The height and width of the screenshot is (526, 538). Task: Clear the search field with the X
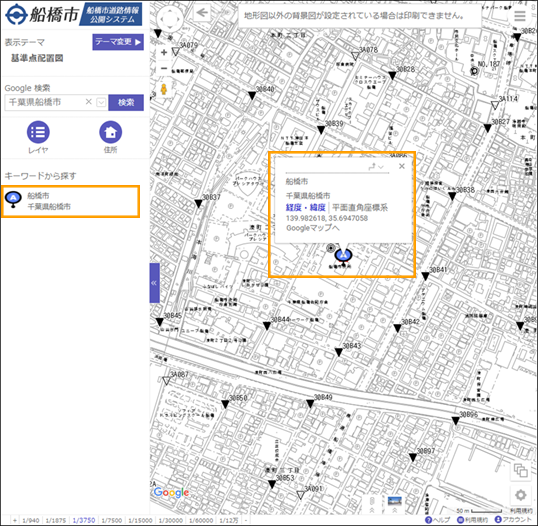point(89,102)
